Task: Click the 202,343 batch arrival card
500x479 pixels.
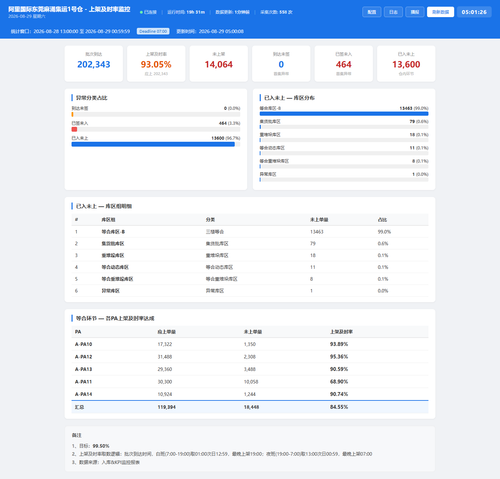Action: (x=94, y=64)
